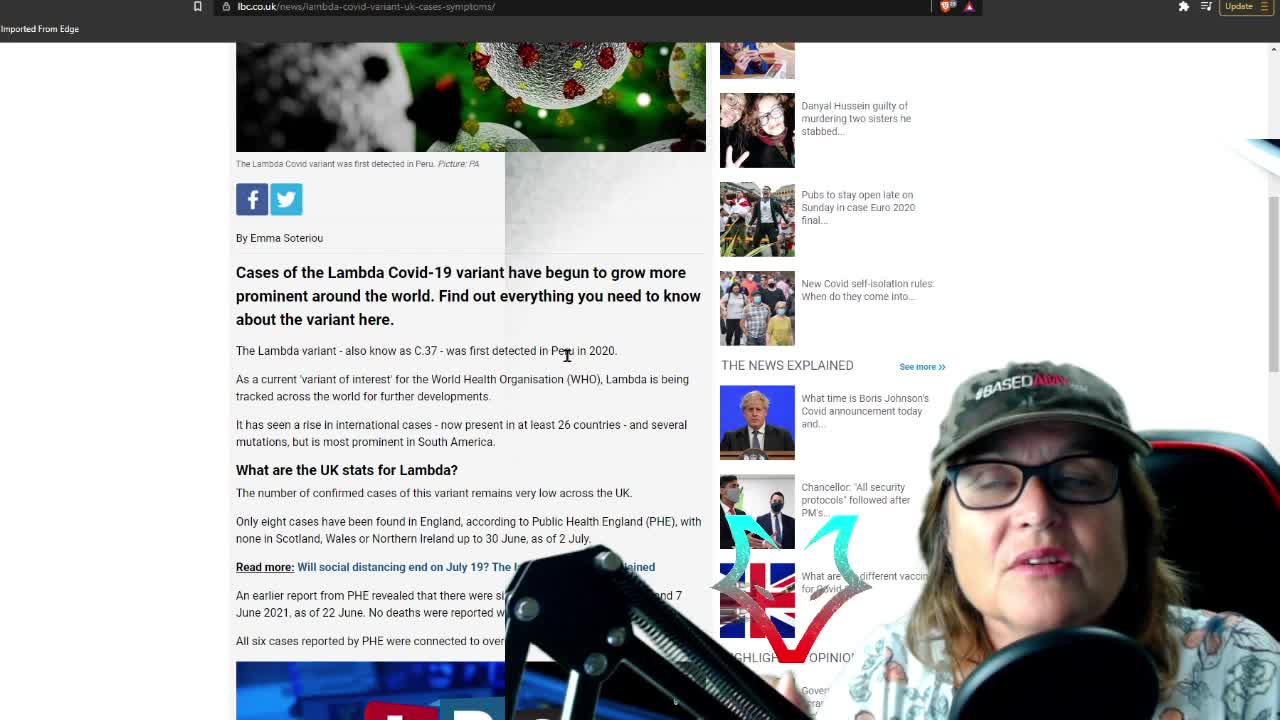Image resolution: width=1280 pixels, height=720 pixels.
Task: Share the article on Facebook
Action: pos(252,199)
